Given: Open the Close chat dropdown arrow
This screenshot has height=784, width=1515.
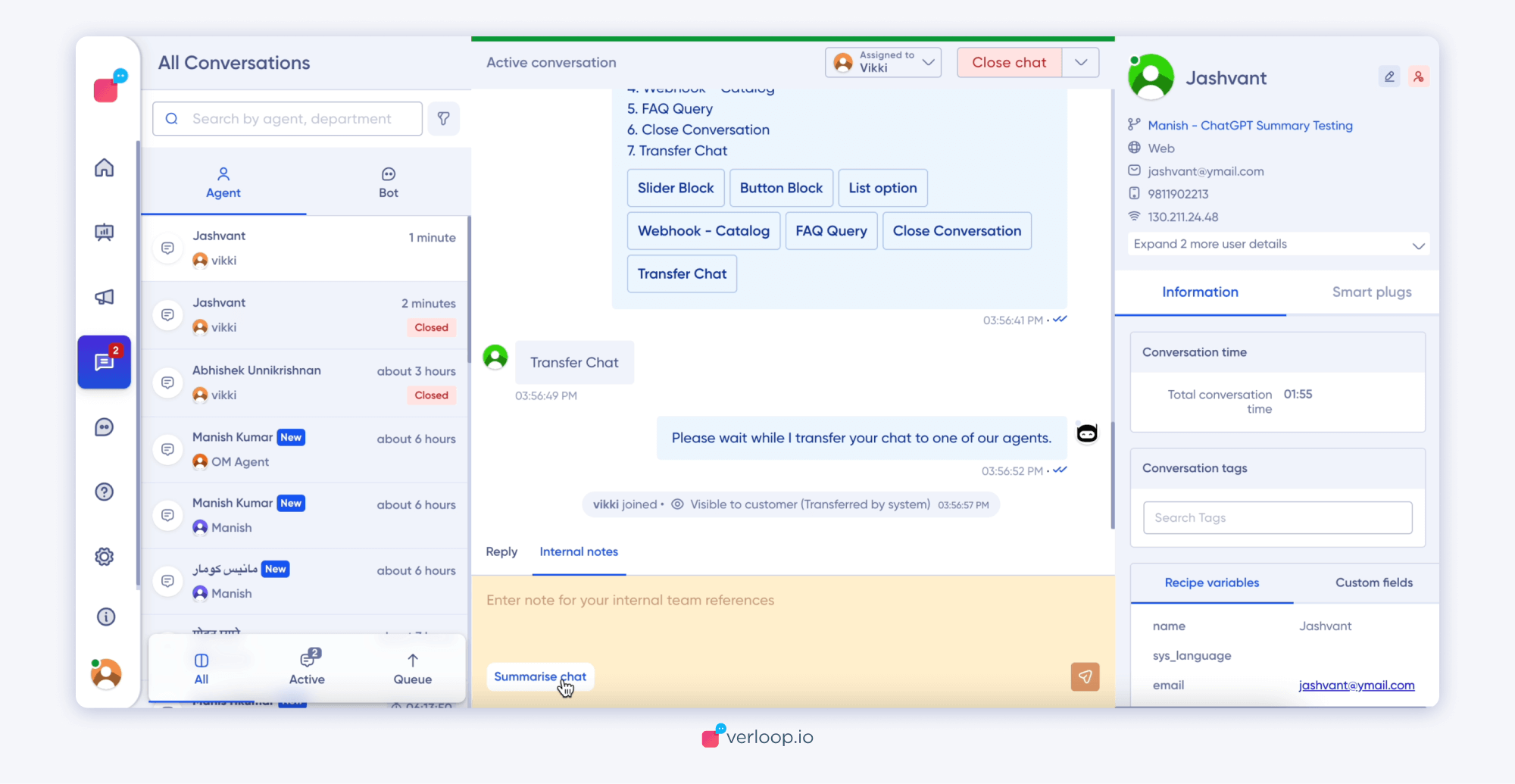Looking at the screenshot, I should (x=1081, y=62).
